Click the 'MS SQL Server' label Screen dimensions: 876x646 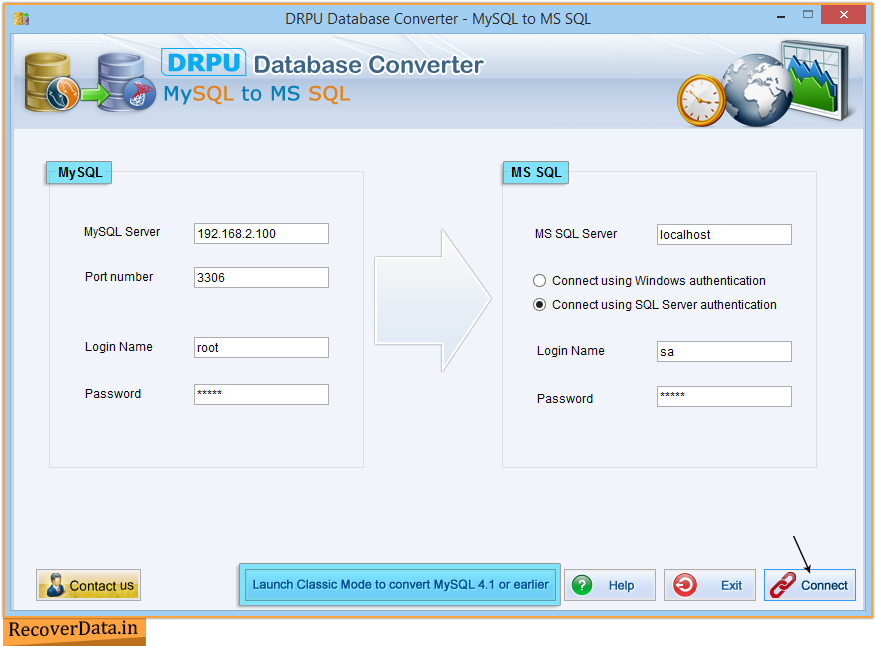coord(576,234)
